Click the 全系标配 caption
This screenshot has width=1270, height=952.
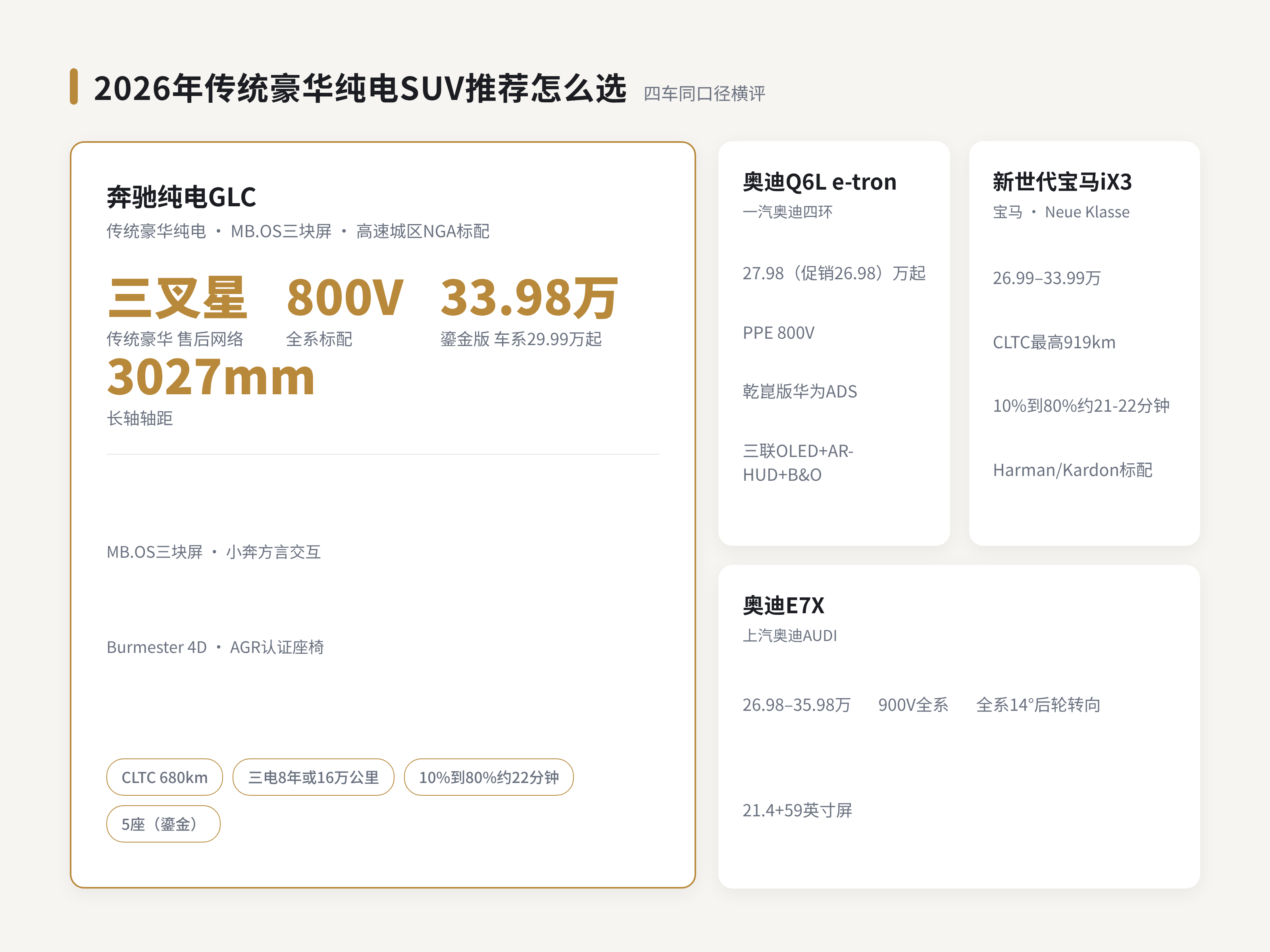point(319,339)
